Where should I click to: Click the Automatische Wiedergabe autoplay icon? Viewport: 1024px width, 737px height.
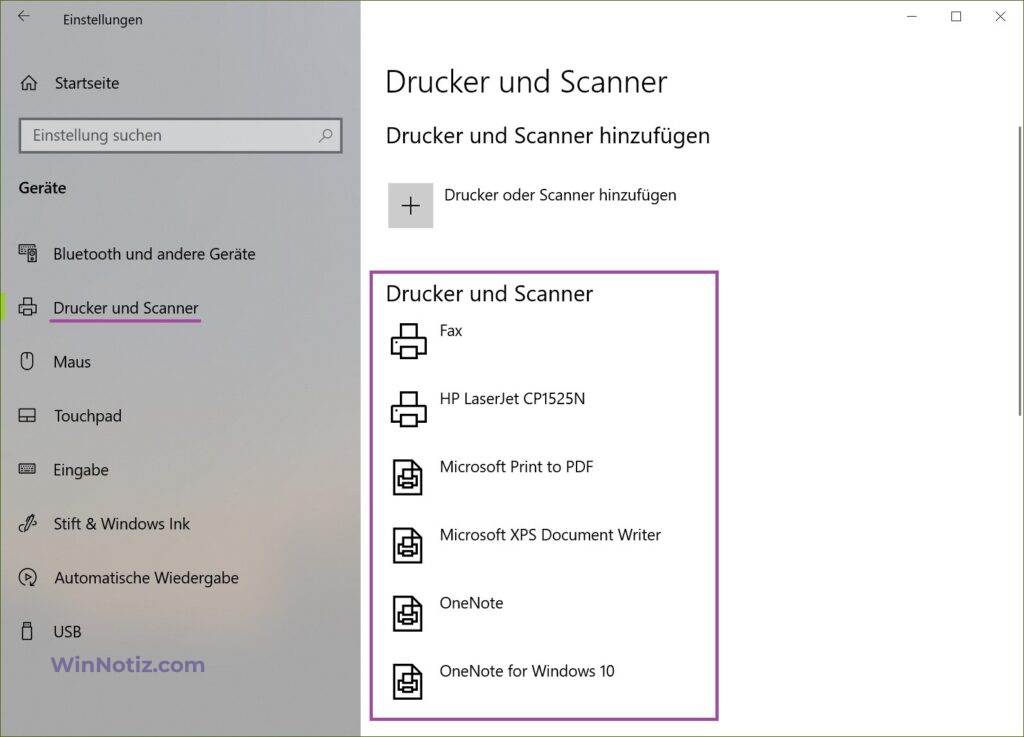pyautogui.click(x=27, y=577)
